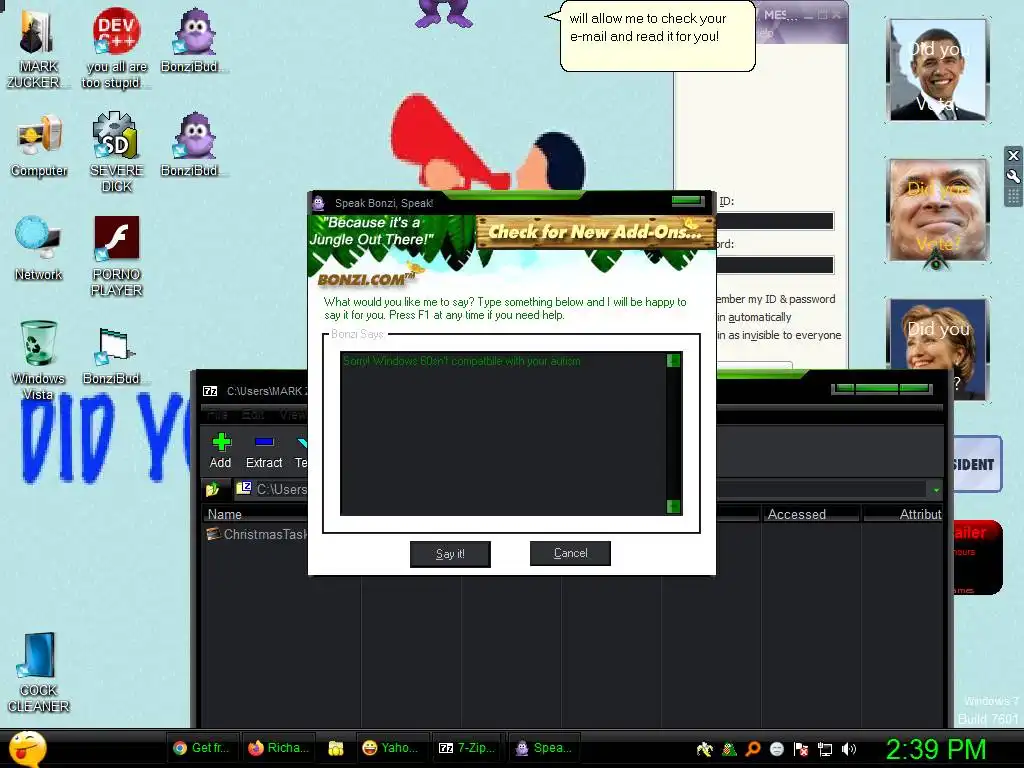This screenshot has height=768, width=1024.
Task: Click Bonzi's e-mail speech bubble
Action: tap(656, 36)
